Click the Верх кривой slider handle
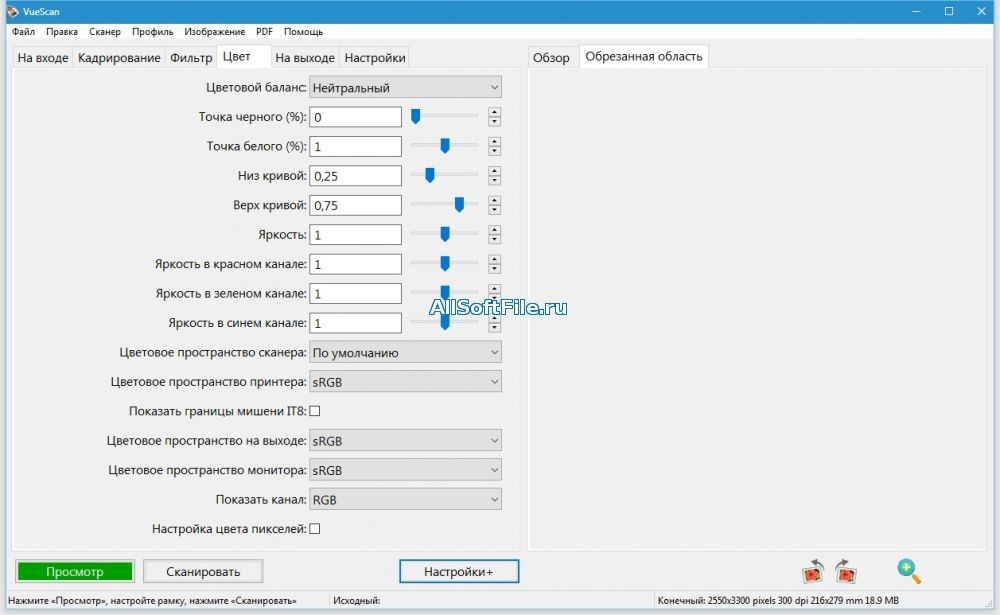Image resolution: width=1000 pixels, height=615 pixels. pyautogui.click(x=459, y=205)
